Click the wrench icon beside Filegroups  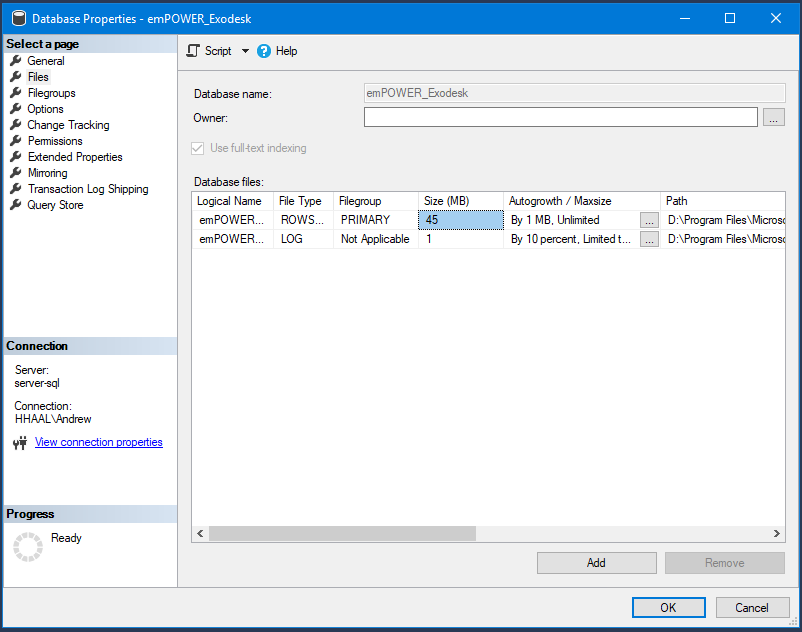pyautogui.click(x=16, y=93)
